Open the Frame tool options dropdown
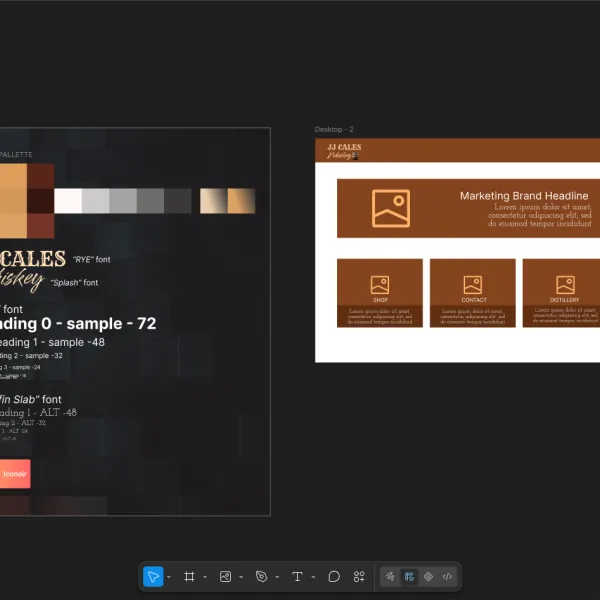Screen dimensions: 600x600 (205, 577)
